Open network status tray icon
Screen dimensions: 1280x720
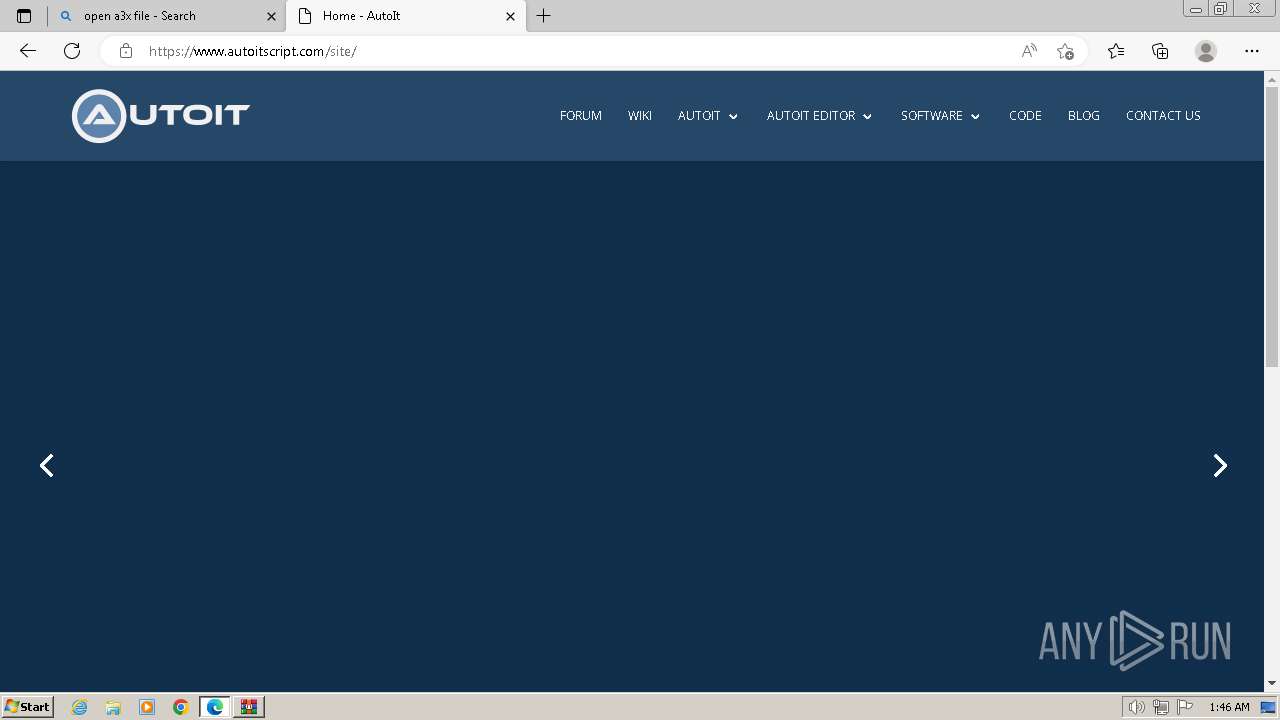point(1161,707)
